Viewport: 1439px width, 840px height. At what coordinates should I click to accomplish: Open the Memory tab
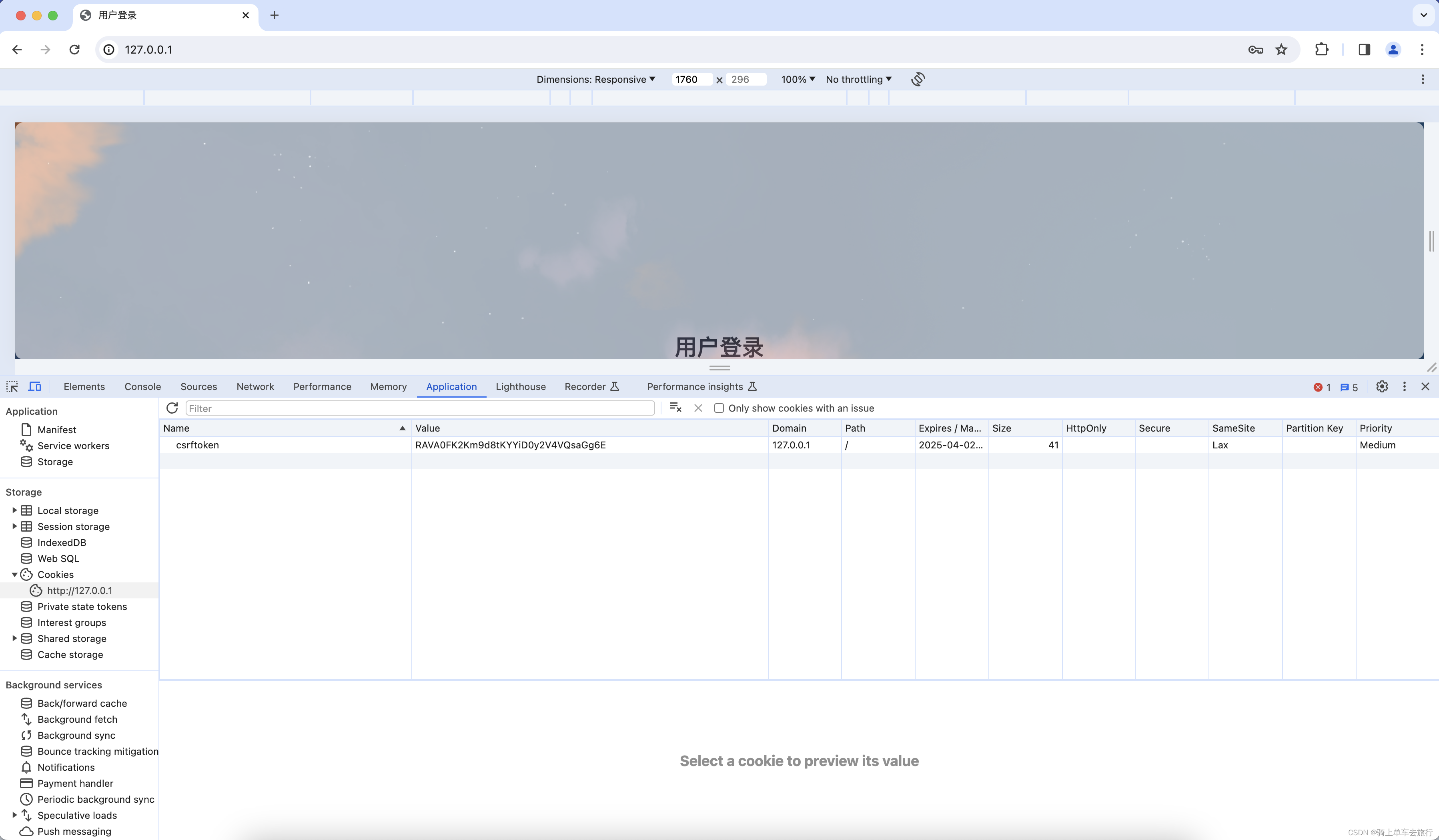pos(388,386)
